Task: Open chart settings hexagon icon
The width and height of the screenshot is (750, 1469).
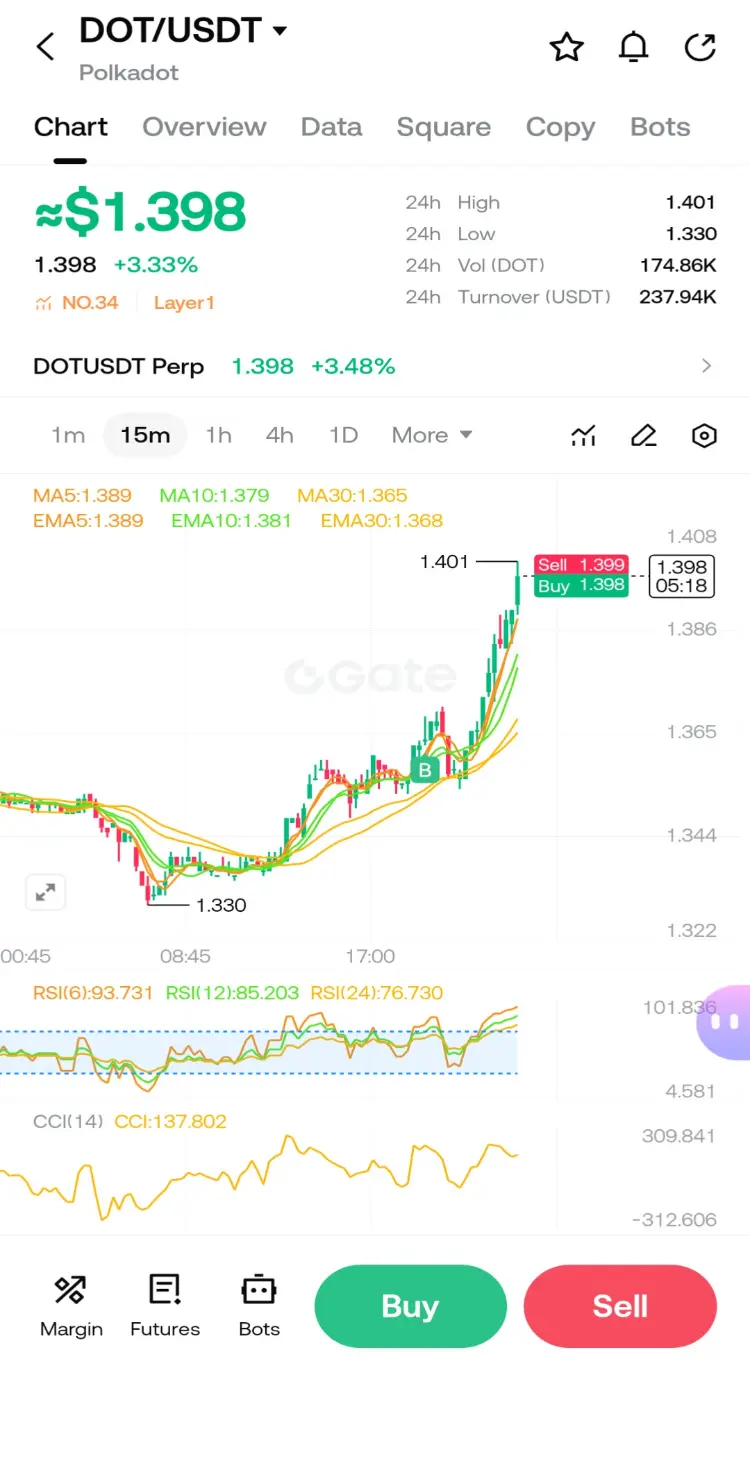Action: click(x=705, y=436)
